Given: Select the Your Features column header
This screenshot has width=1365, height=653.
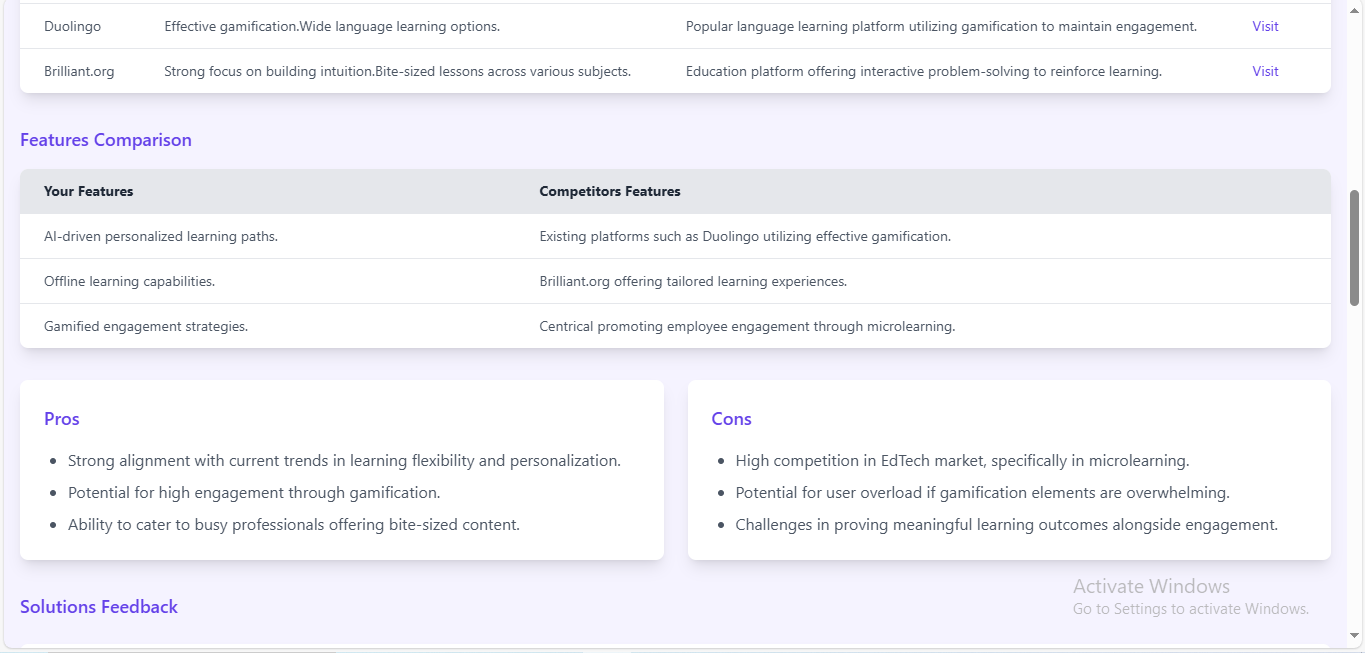Looking at the screenshot, I should [89, 191].
